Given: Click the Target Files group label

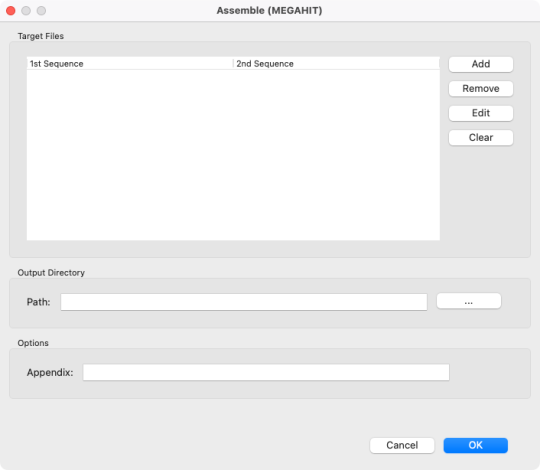Looking at the screenshot, I should 41,36.
